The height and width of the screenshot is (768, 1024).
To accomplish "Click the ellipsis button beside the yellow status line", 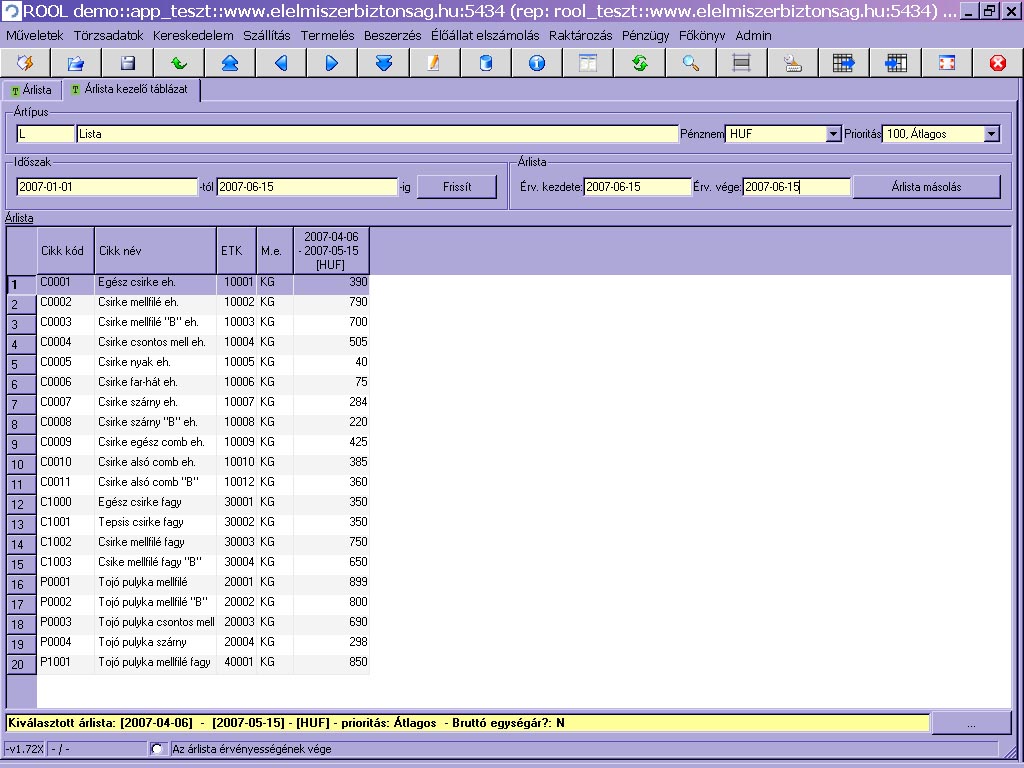I will pyautogui.click(x=970, y=722).
